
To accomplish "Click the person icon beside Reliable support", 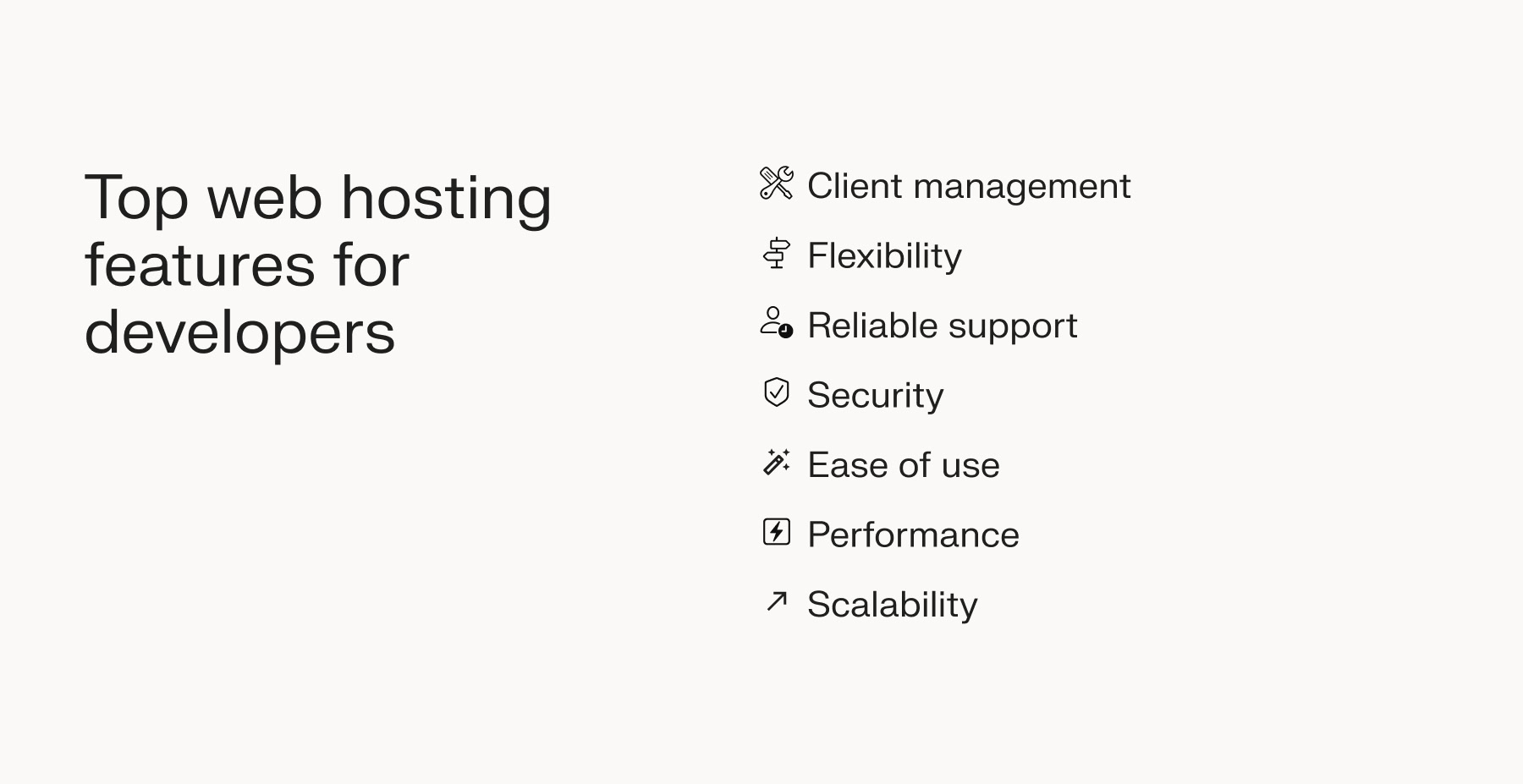I will (x=776, y=323).
